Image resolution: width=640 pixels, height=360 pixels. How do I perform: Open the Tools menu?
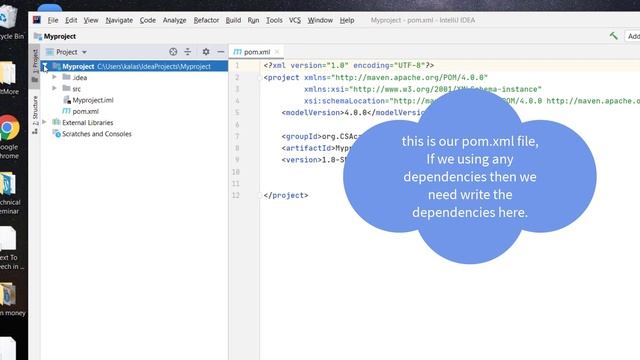coord(274,20)
